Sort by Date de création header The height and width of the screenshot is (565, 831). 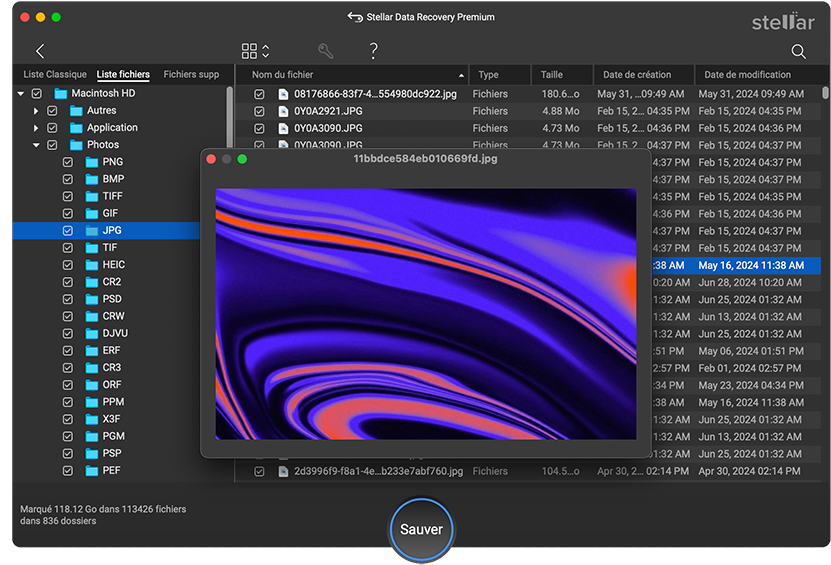(644, 75)
